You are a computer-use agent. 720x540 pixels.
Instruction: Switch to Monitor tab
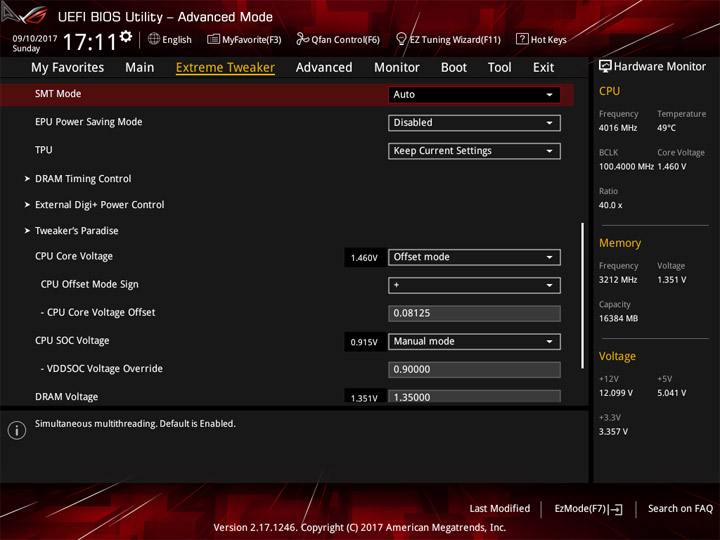[x=397, y=68]
